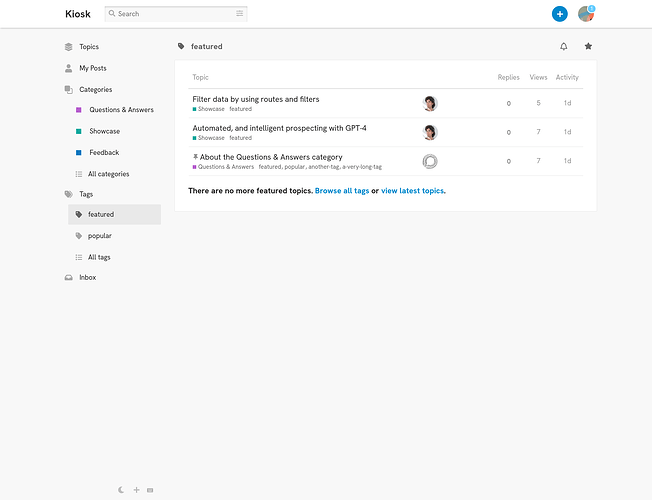Click the Search input field
The image size is (652, 500).
(x=172, y=14)
